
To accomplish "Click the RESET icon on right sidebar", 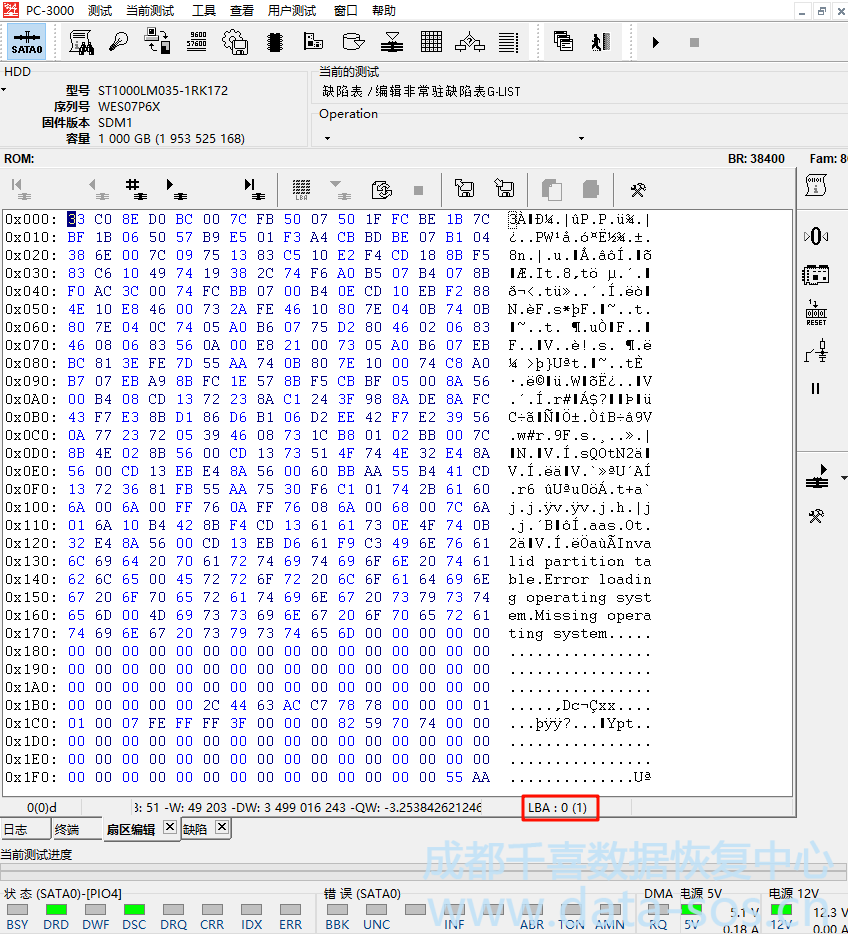I will (x=816, y=313).
